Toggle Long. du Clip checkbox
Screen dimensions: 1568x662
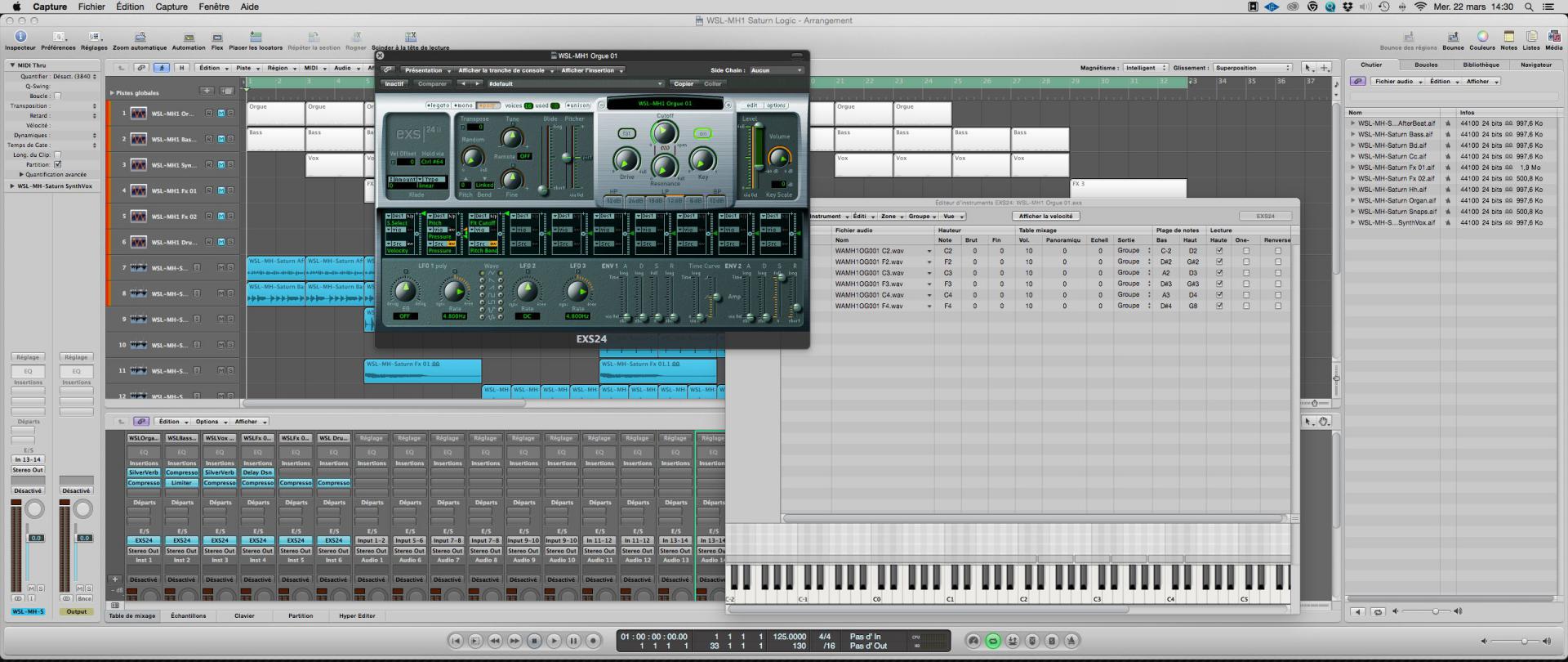pyautogui.click(x=57, y=154)
